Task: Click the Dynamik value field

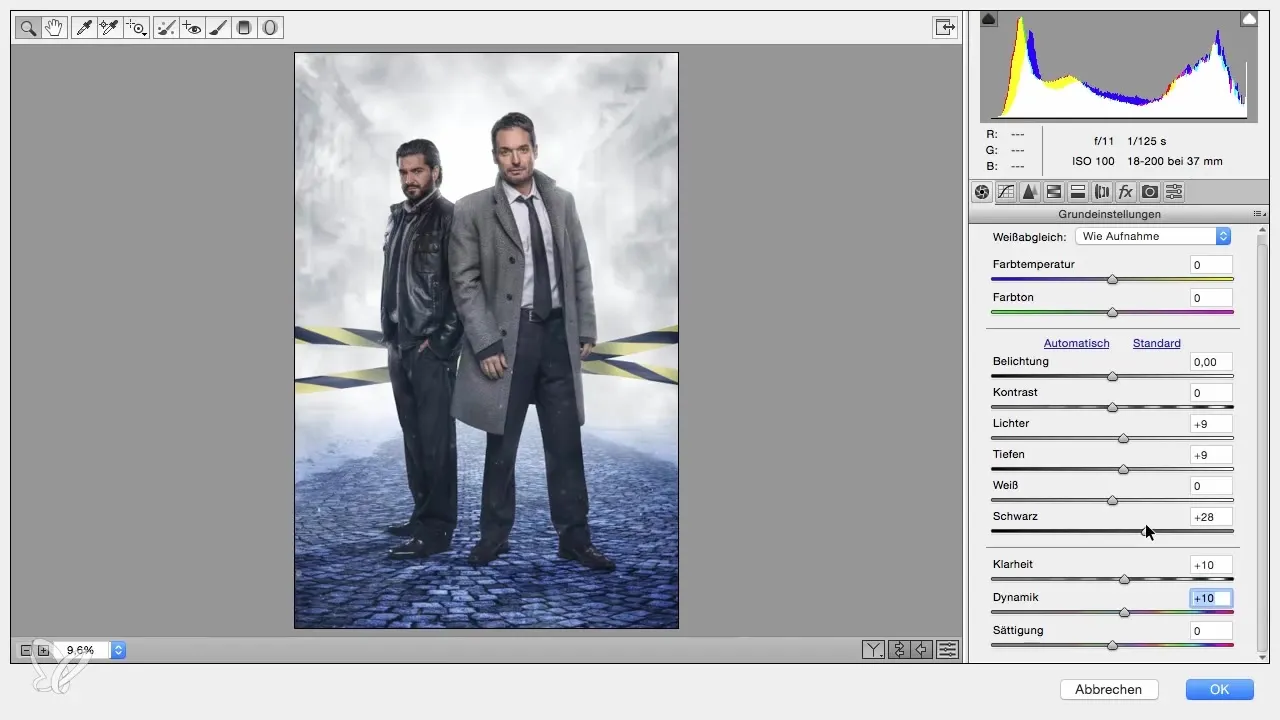Action: 1211,598
